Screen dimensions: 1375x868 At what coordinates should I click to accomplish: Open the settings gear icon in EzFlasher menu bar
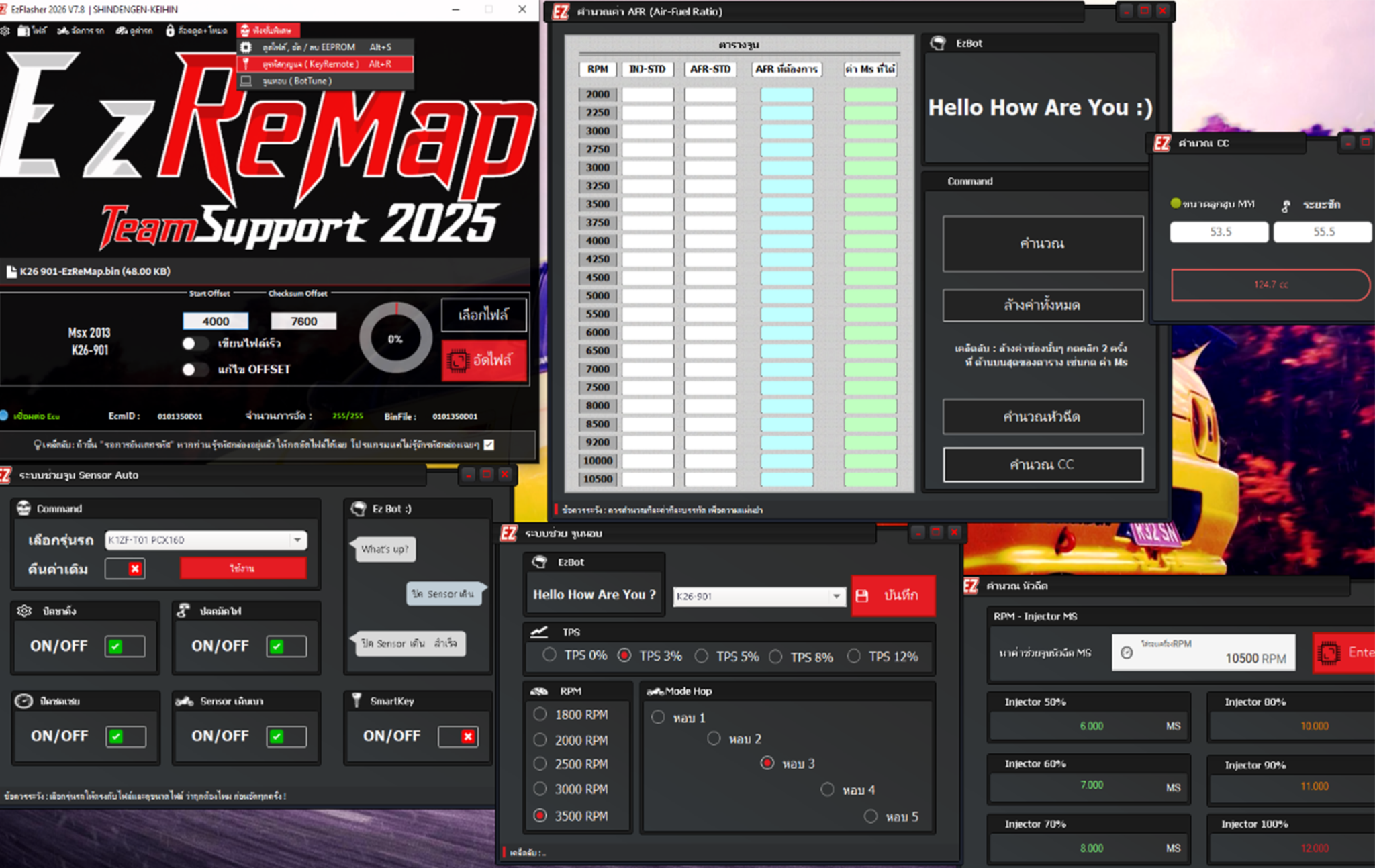(x=6, y=30)
